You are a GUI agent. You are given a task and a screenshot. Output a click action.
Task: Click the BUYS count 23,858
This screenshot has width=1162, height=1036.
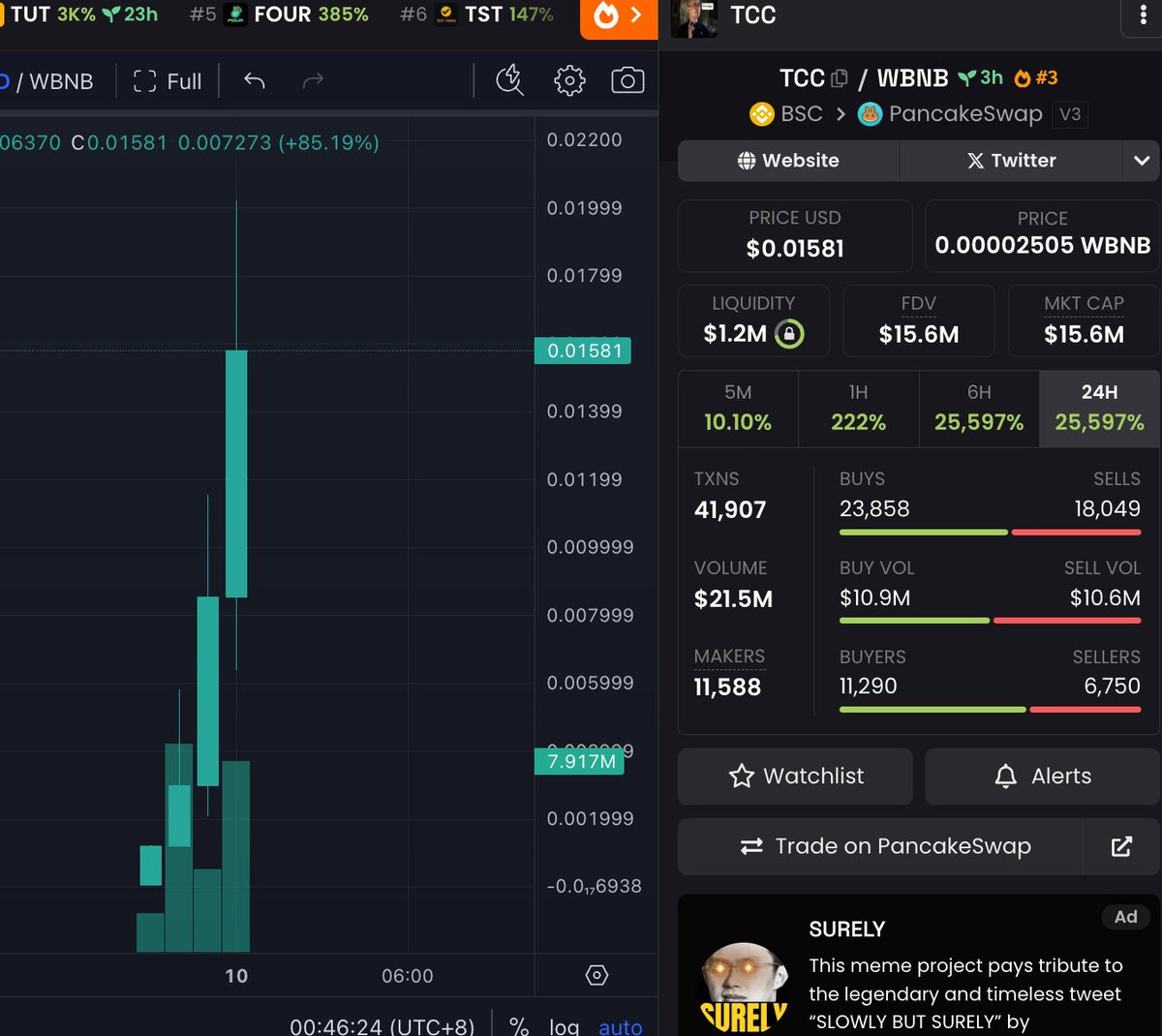pos(874,508)
